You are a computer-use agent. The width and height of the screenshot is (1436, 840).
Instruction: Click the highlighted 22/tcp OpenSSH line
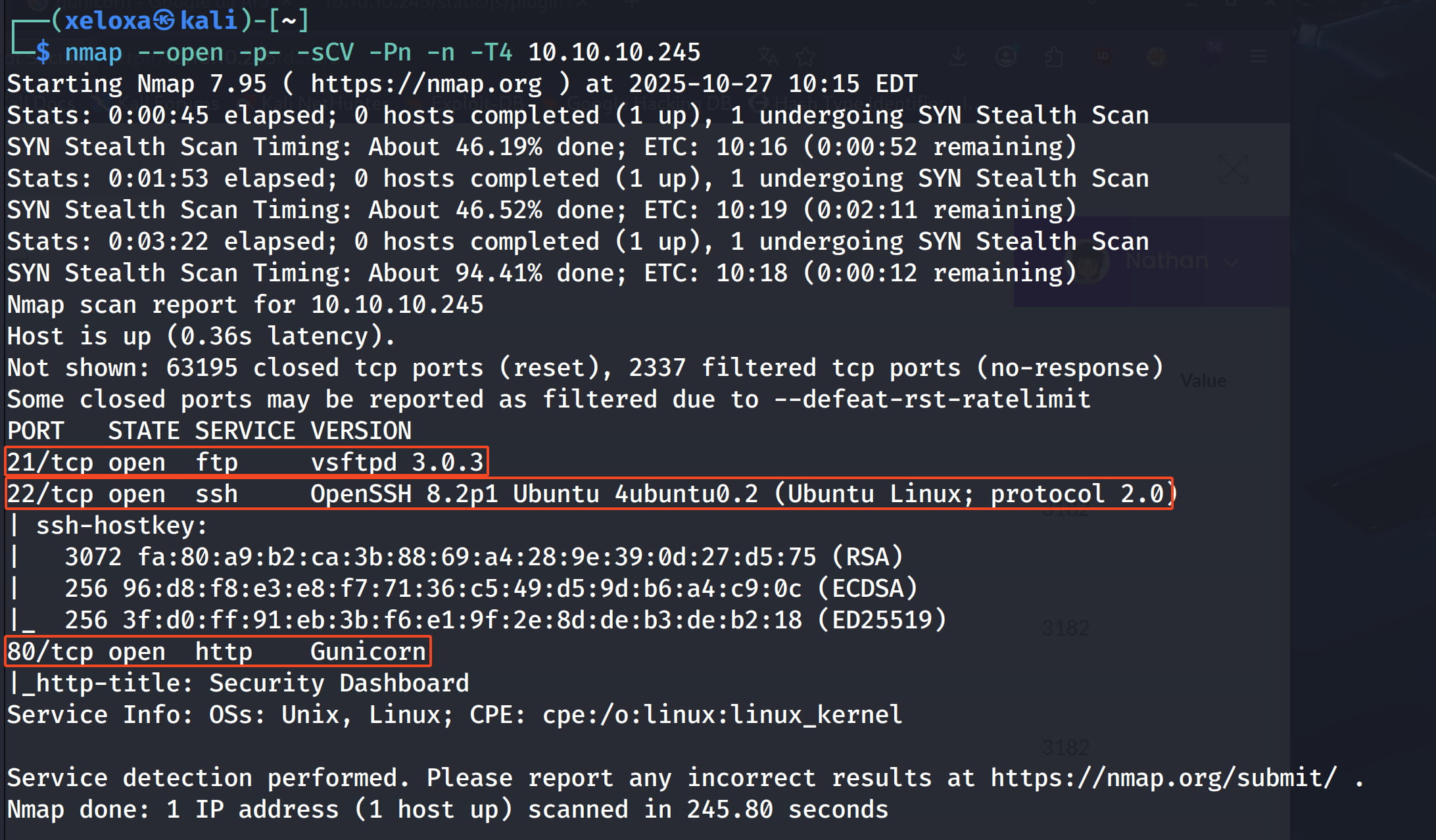tap(589, 494)
